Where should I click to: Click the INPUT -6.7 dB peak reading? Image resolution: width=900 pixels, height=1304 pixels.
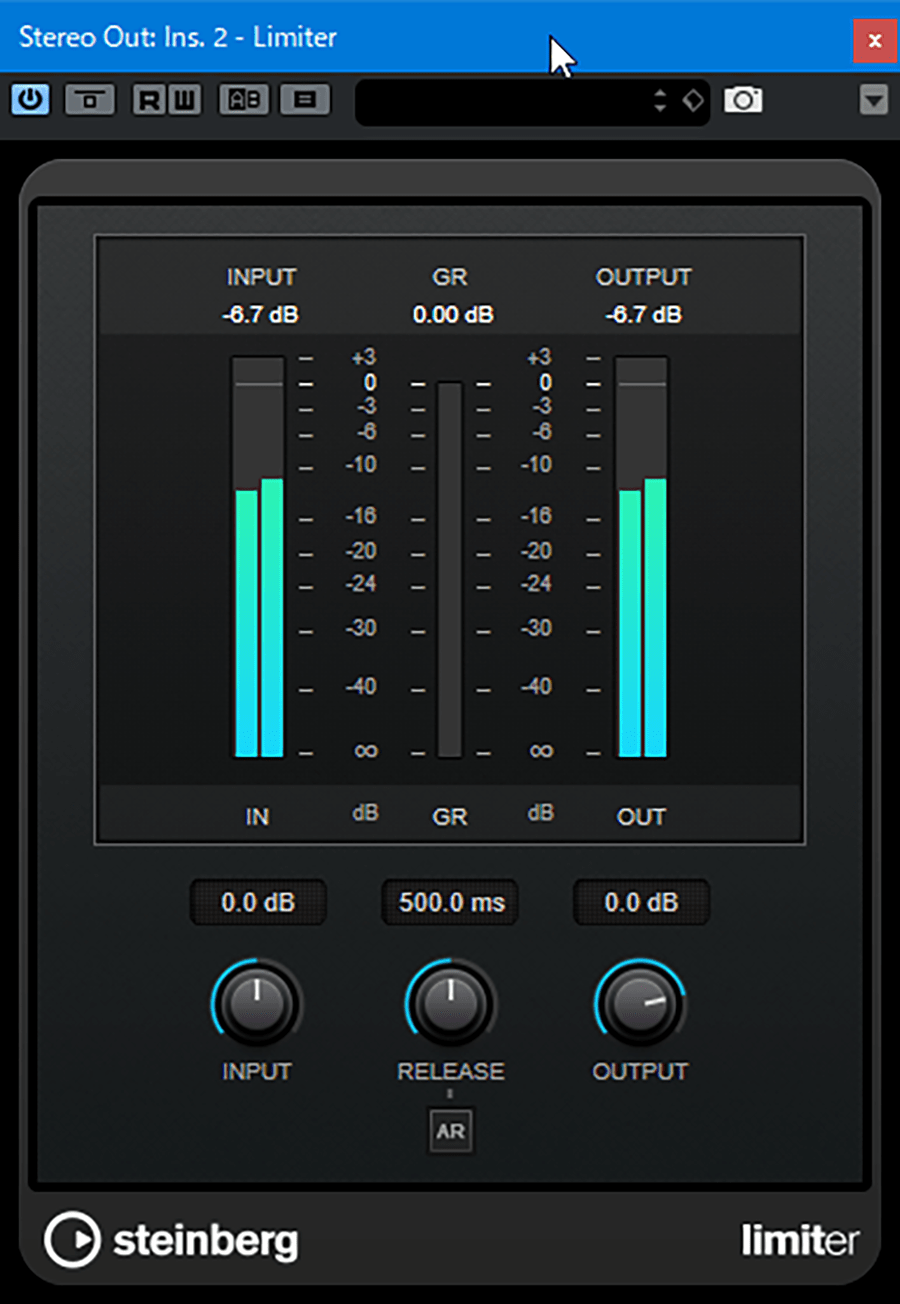pos(260,315)
